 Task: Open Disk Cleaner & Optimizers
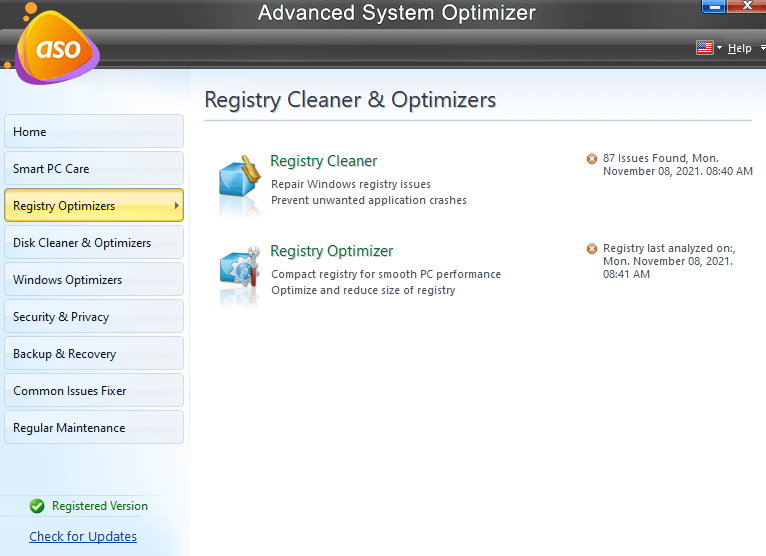pos(94,243)
